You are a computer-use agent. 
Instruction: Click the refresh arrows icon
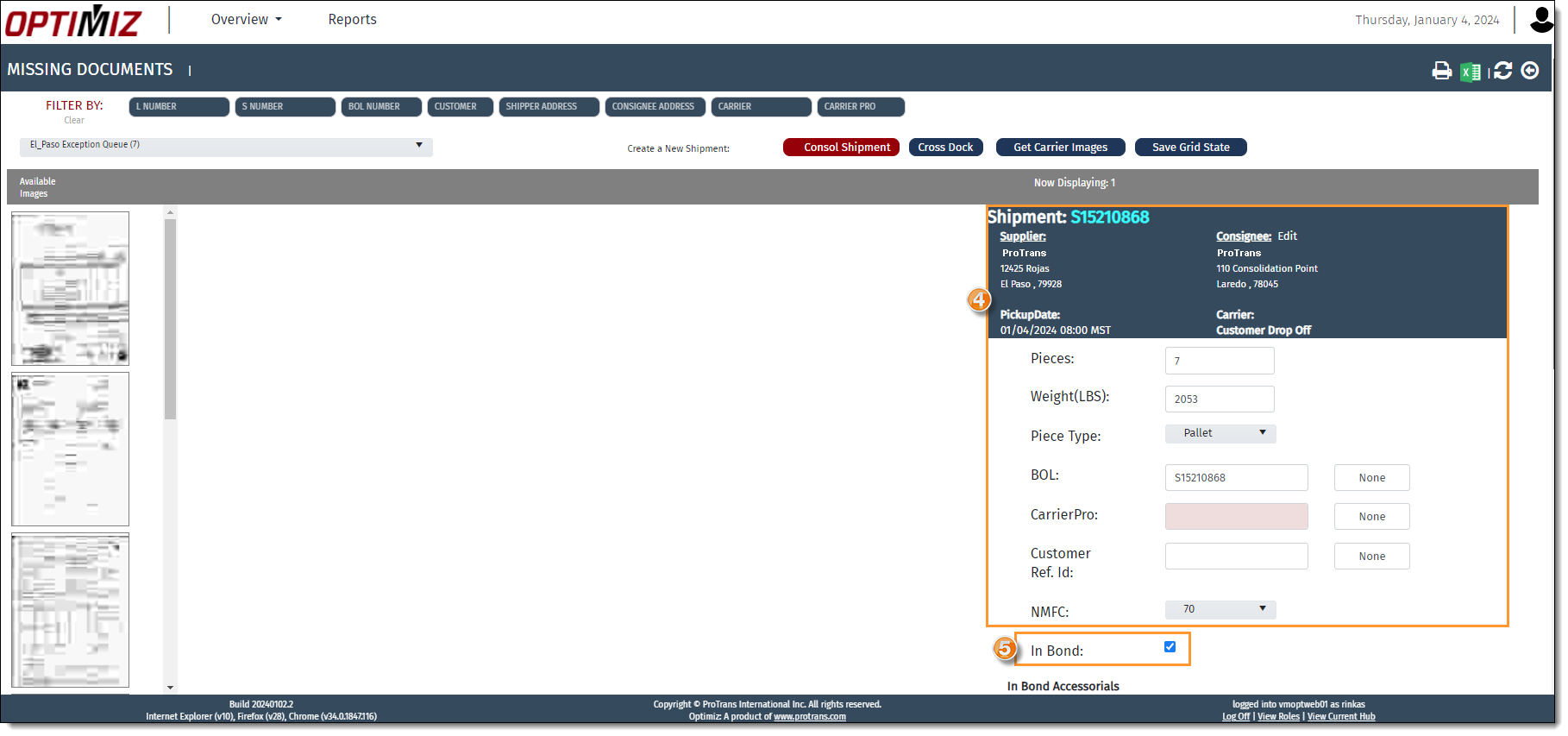pos(1502,71)
